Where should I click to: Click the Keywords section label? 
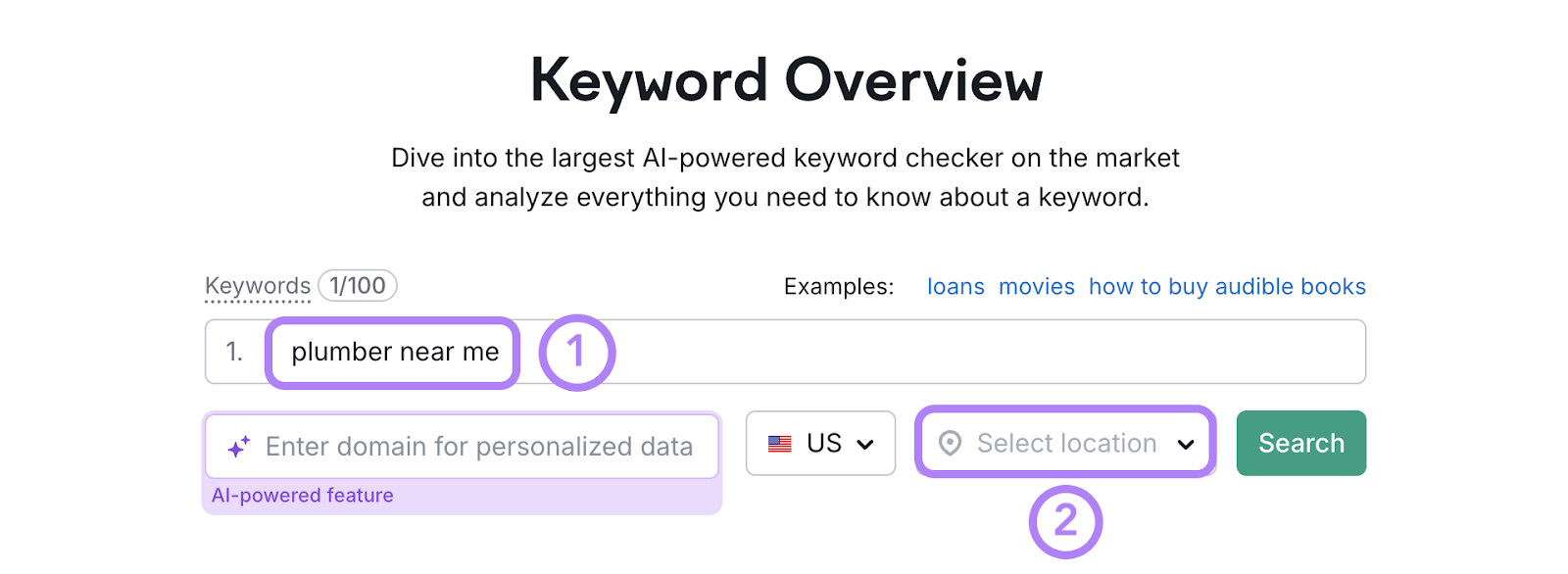click(256, 285)
